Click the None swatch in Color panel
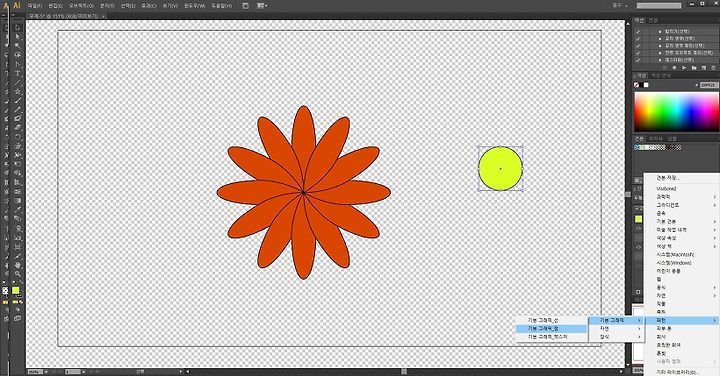This screenshot has width=720, height=376. tap(636, 85)
